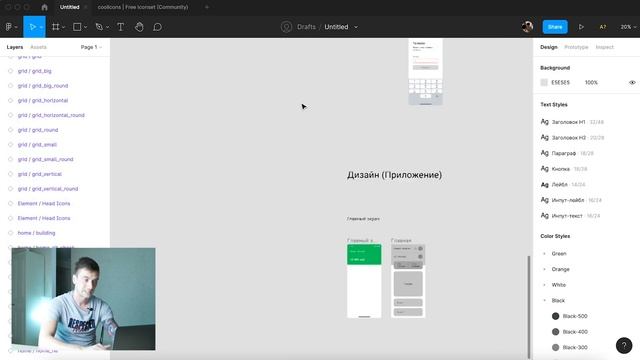640x360 pixels.
Task: Select the Black-500 color swatch
Action: pyautogui.click(x=556, y=316)
